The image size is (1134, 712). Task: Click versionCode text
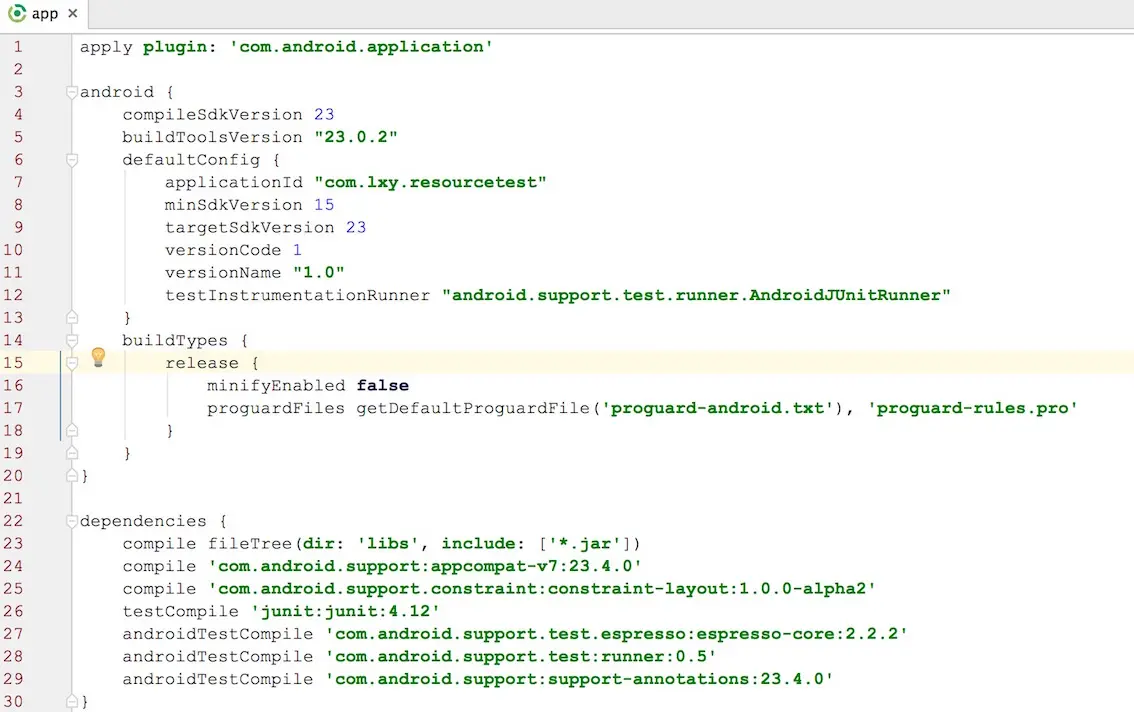(223, 250)
